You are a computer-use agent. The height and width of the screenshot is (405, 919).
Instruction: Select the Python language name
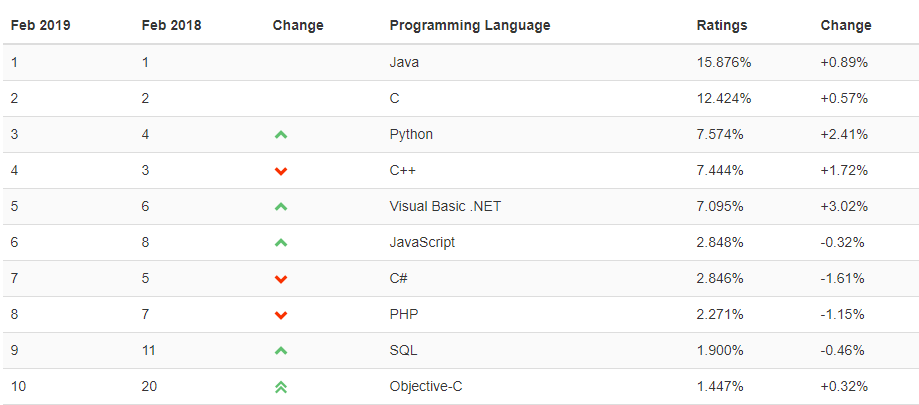coord(411,135)
